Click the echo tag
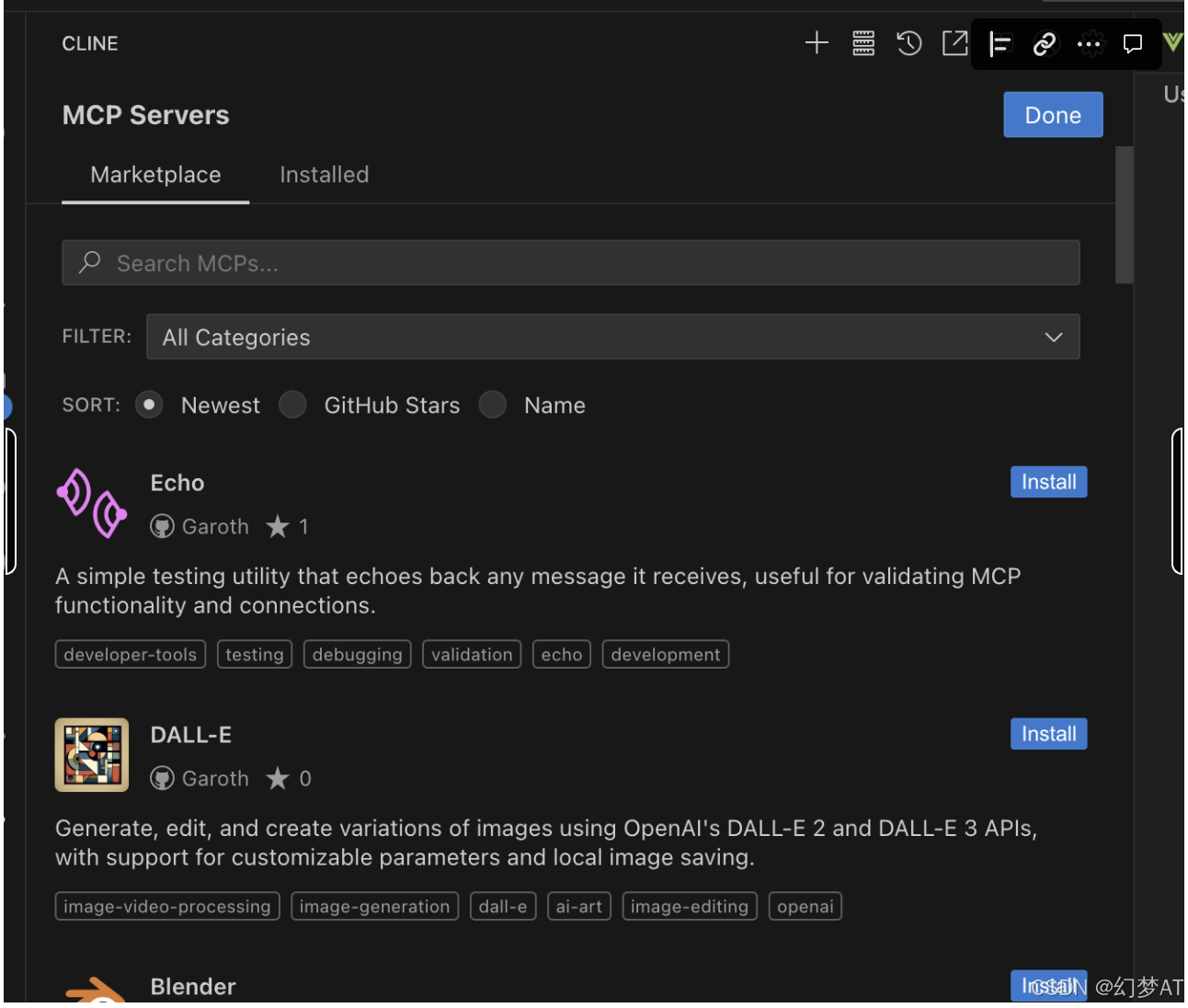Image resolution: width=1188 pixels, height=1008 pixels. [x=562, y=655]
